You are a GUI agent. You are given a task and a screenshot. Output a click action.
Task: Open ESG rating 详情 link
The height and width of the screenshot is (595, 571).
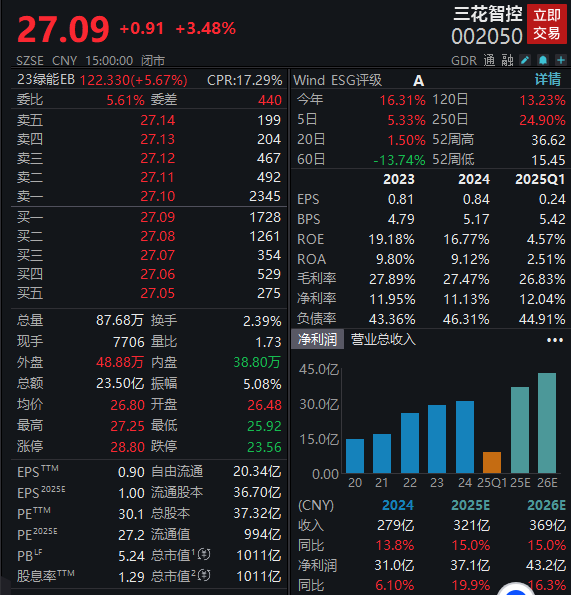click(x=548, y=80)
